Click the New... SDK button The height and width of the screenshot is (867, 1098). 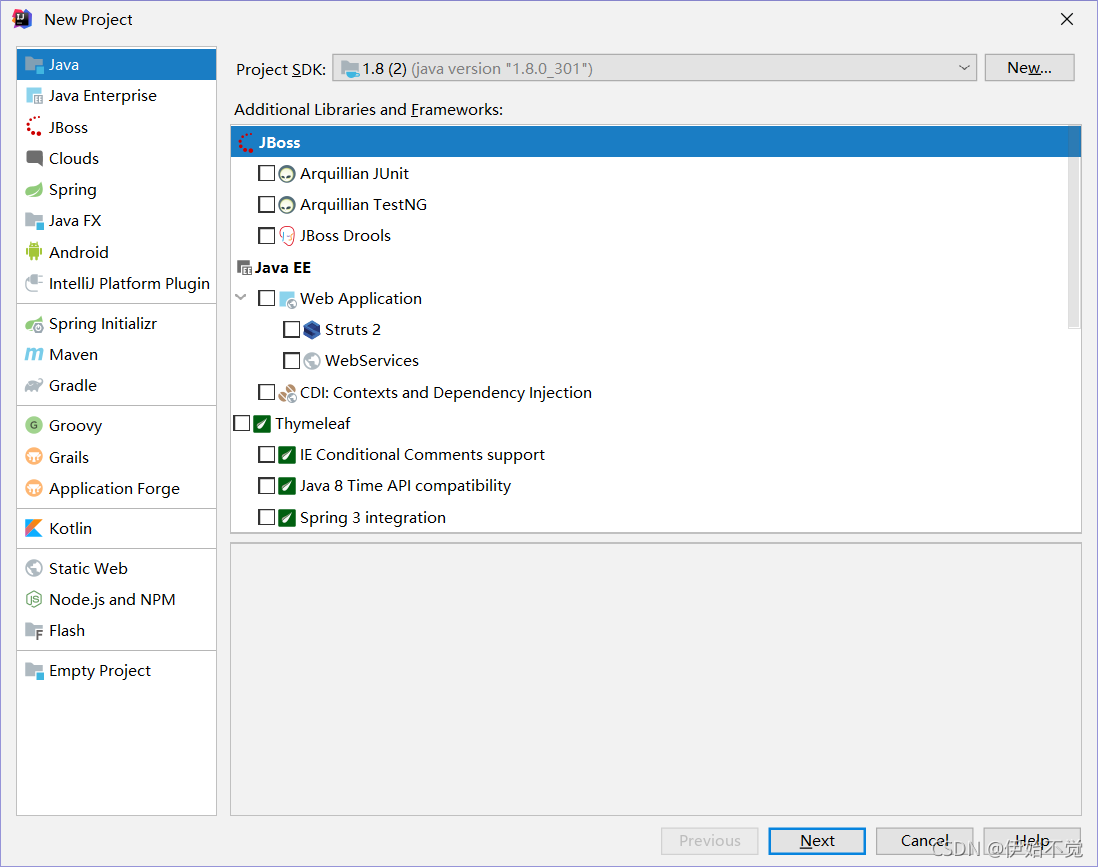[x=1029, y=68]
